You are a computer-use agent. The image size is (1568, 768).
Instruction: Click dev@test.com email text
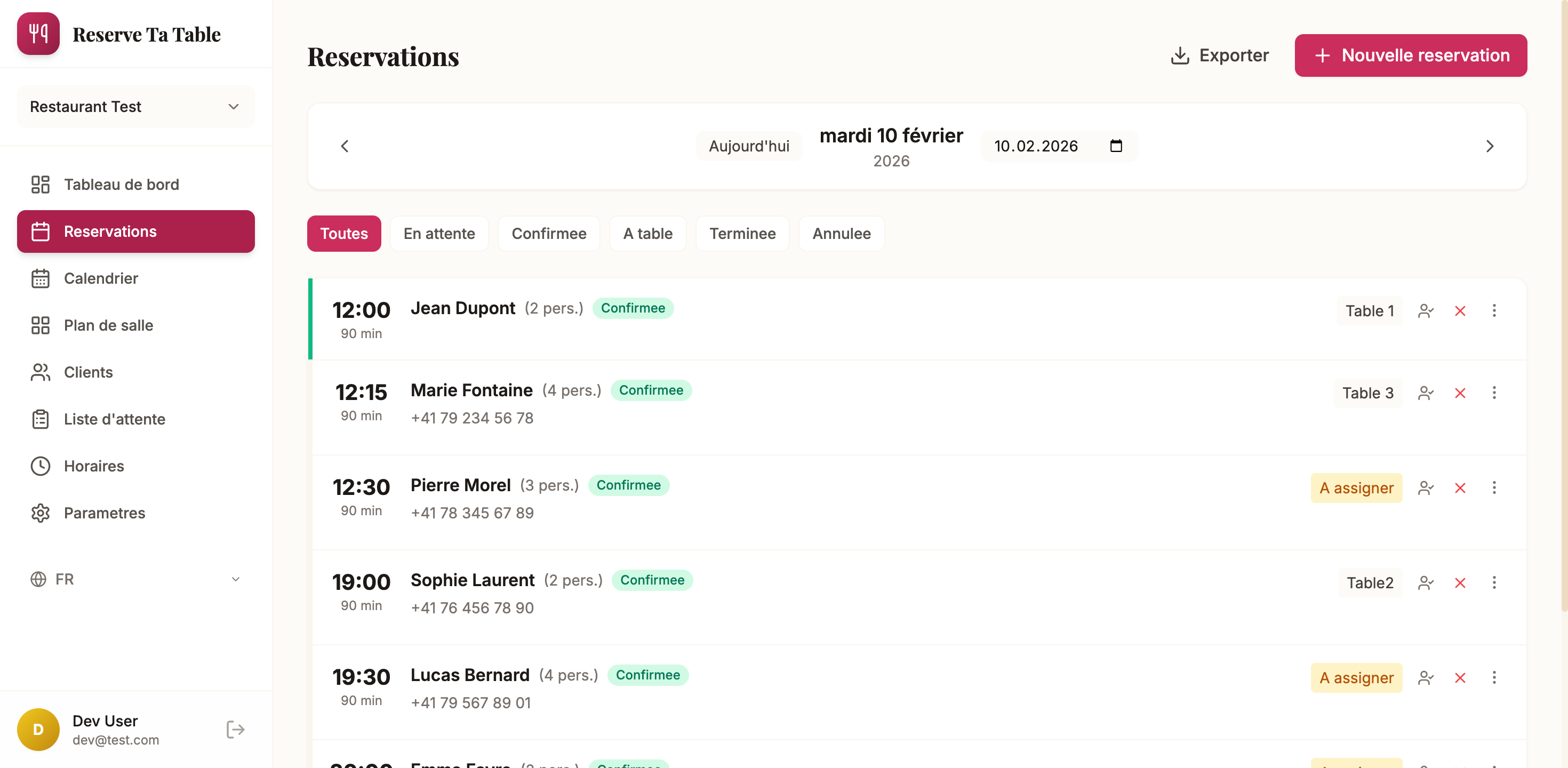(x=116, y=741)
